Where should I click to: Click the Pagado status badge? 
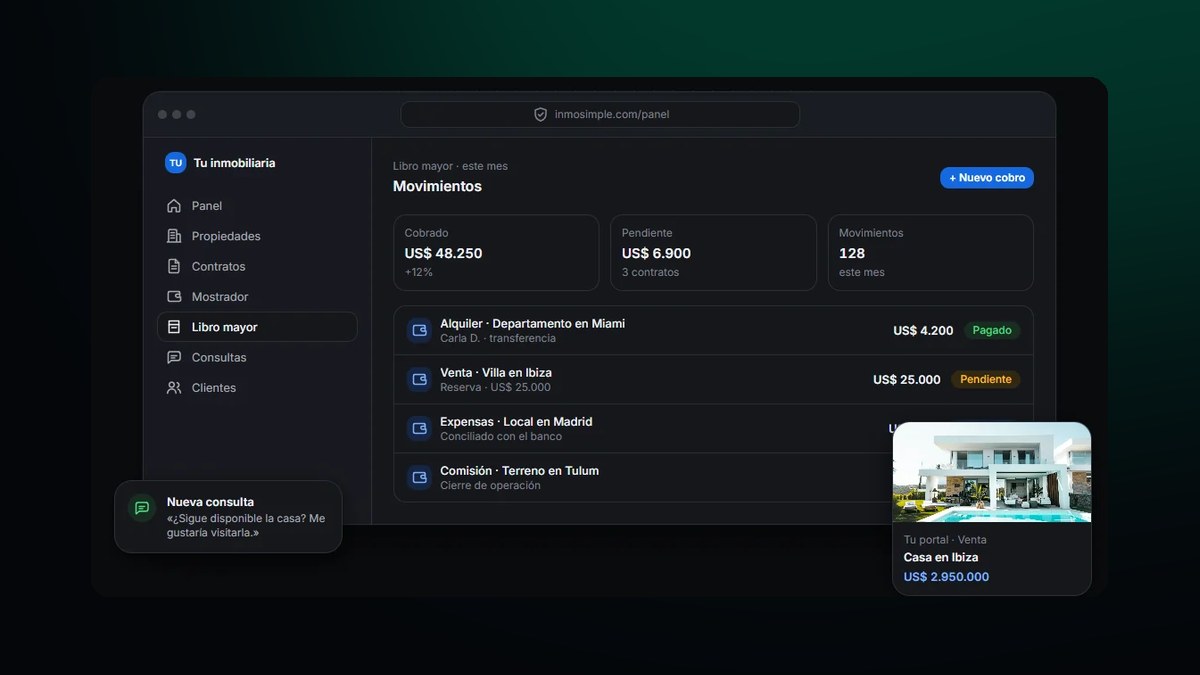(x=992, y=330)
